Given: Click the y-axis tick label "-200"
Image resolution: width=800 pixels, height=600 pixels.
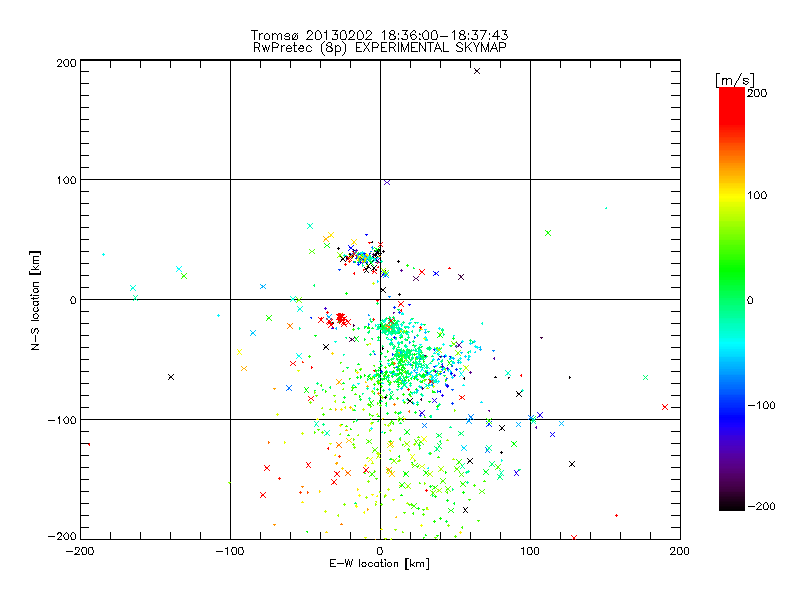Looking at the screenshot, I should tap(62, 536).
